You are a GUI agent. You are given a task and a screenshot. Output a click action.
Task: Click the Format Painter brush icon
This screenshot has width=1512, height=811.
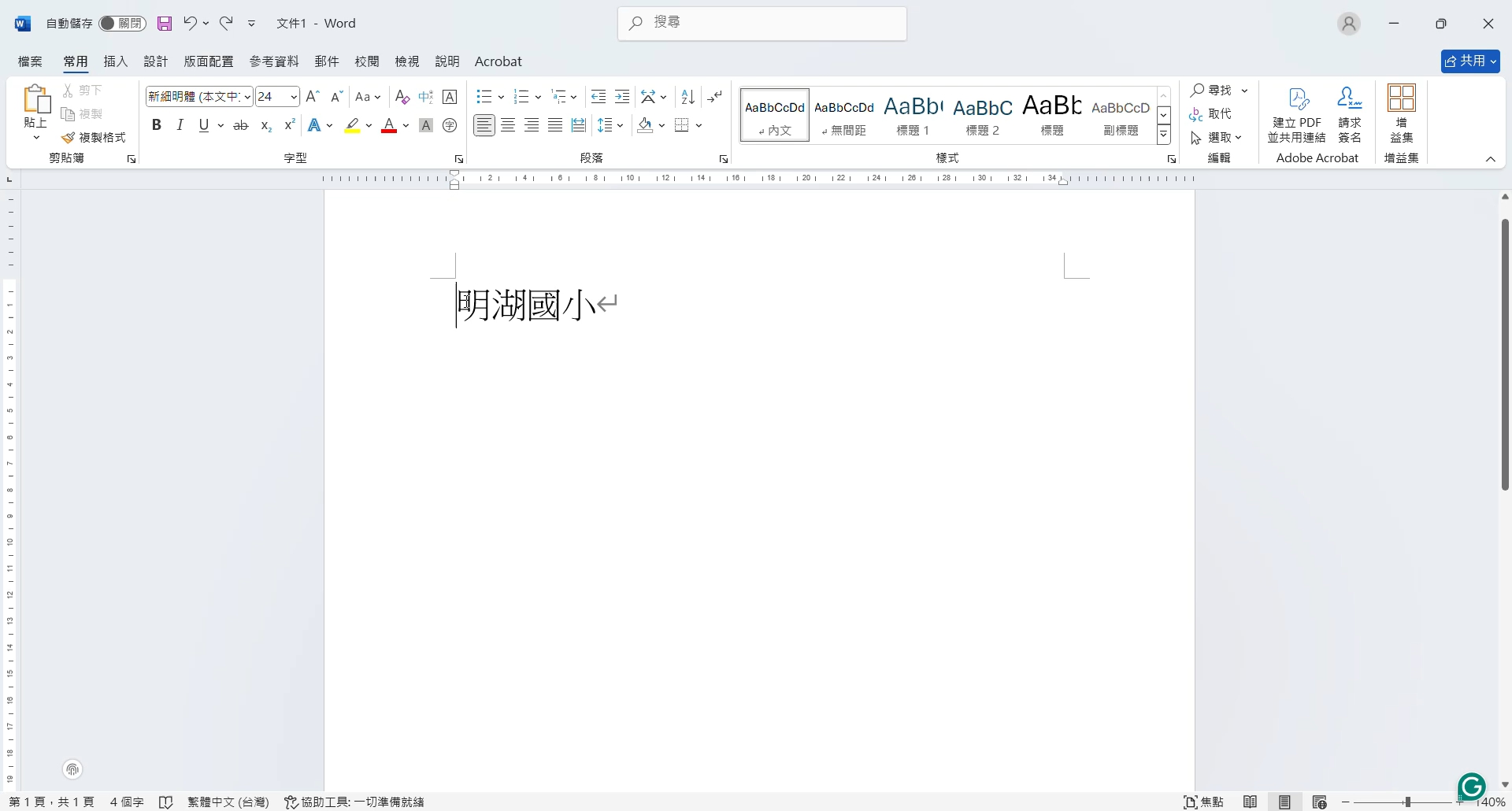pyautogui.click(x=69, y=138)
